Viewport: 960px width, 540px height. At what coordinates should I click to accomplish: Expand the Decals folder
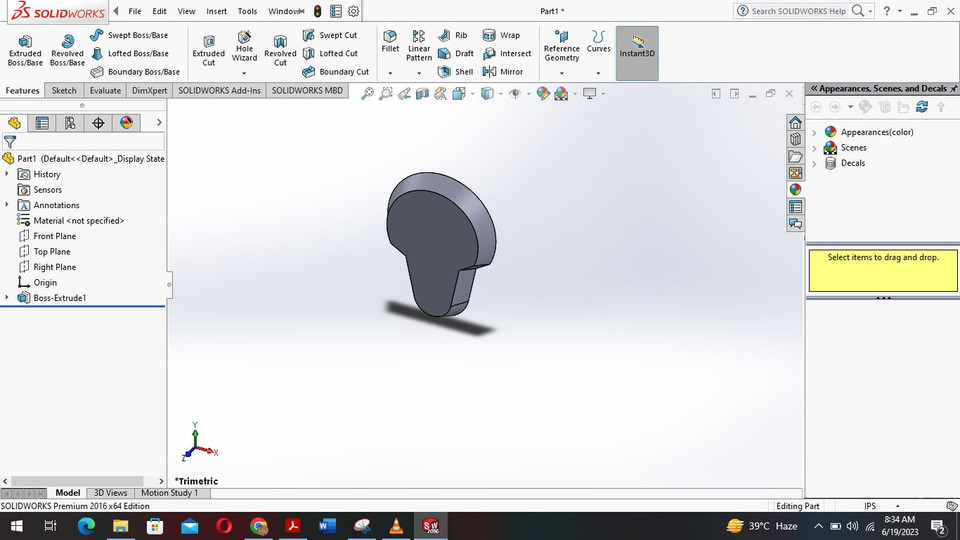(814, 163)
